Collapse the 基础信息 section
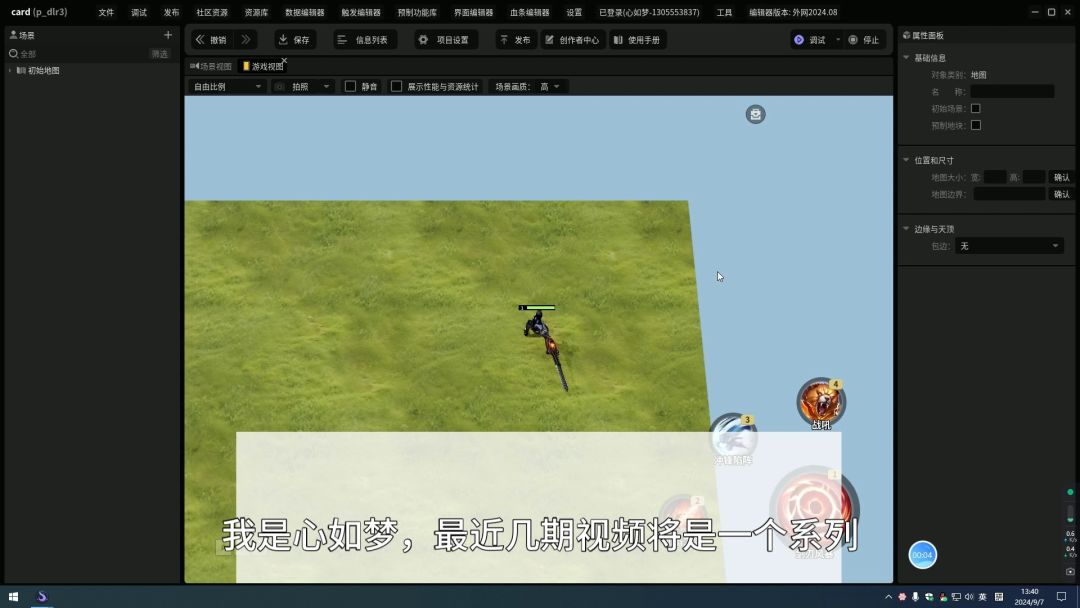This screenshot has width=1080, height=608. [x=906, y=58]
